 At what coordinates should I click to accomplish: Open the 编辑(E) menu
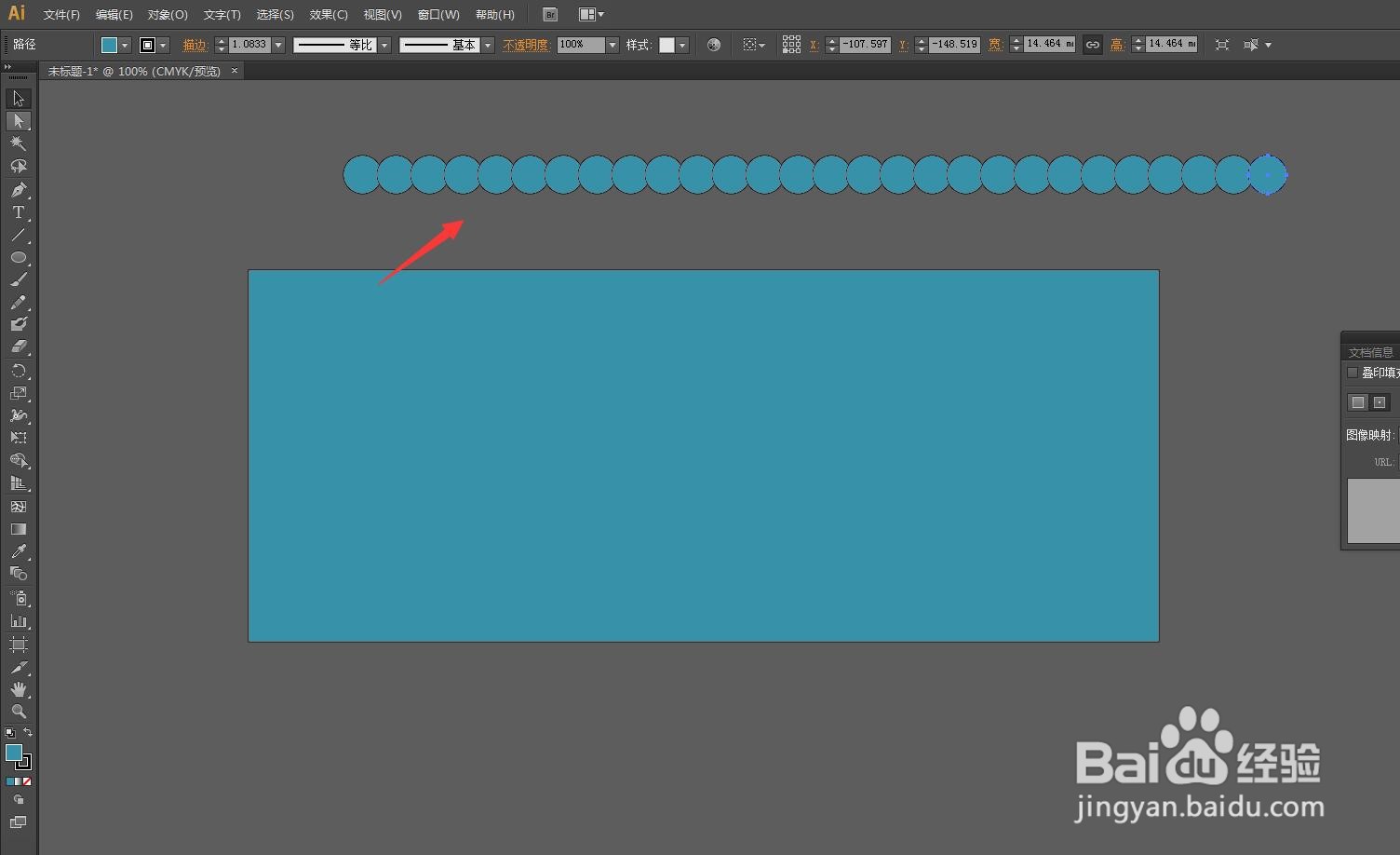pos(114,15)
